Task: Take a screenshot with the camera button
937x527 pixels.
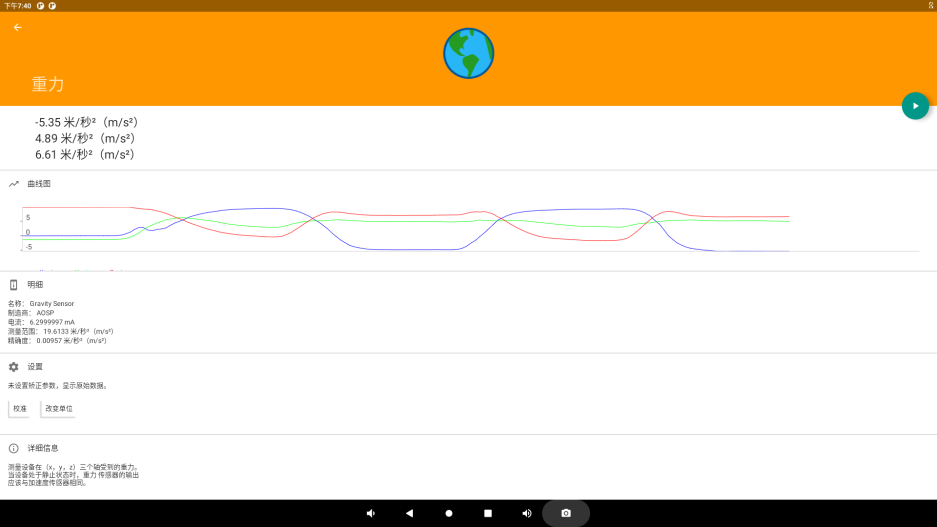Action: click(566, 513)
